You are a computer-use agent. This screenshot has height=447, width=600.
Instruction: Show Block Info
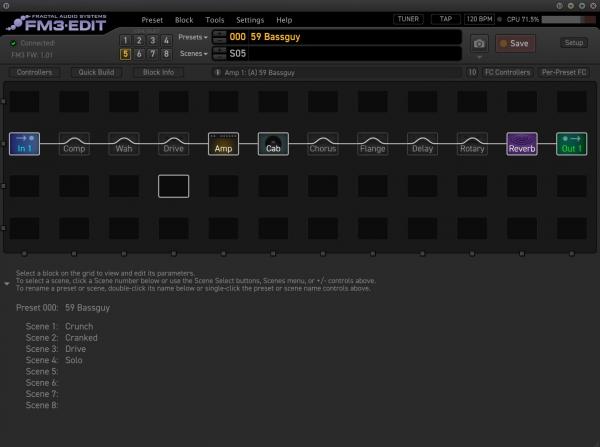click(x=158, y=72)
